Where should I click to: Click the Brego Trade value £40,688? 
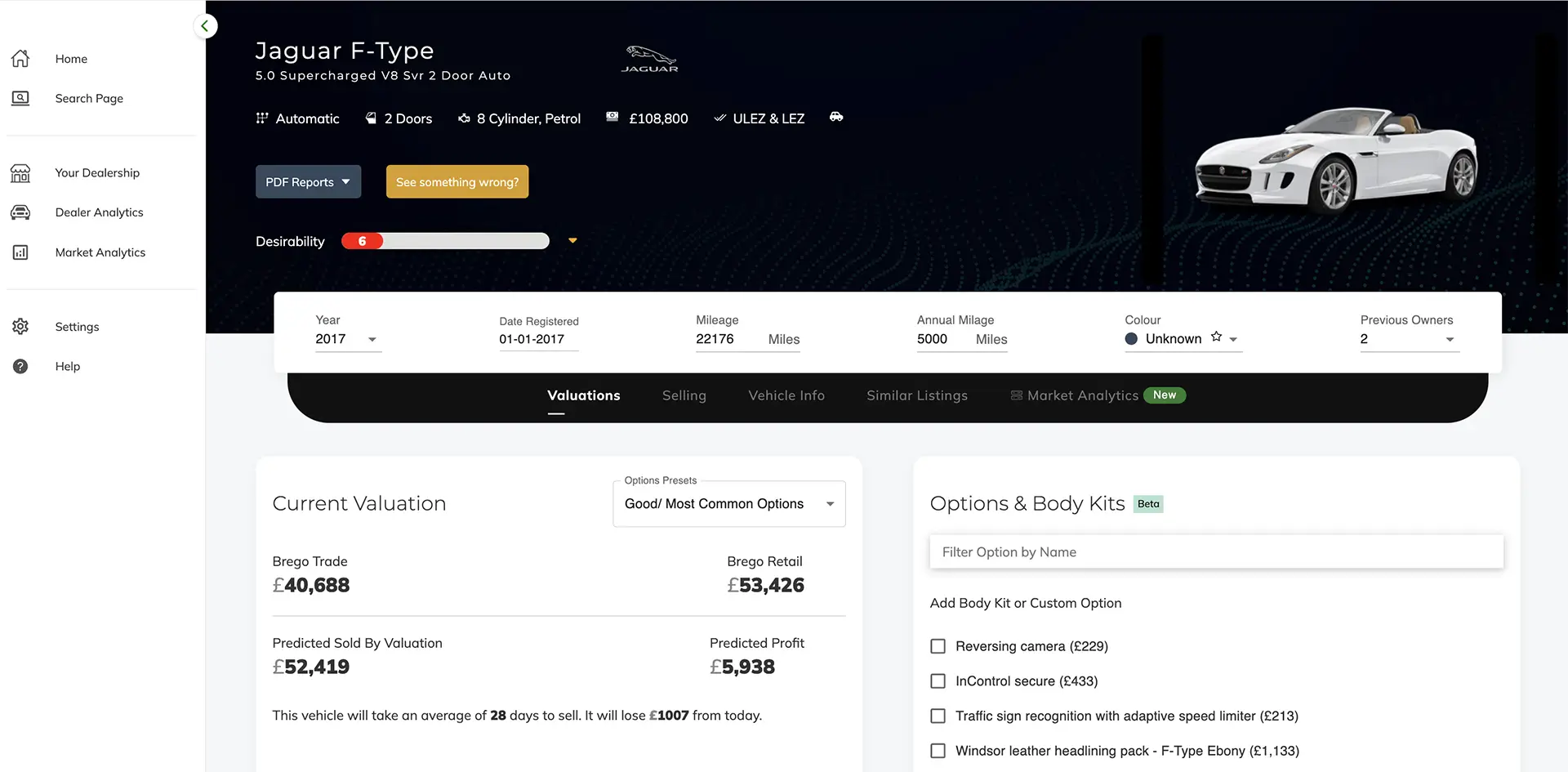(x=311, y=586)
